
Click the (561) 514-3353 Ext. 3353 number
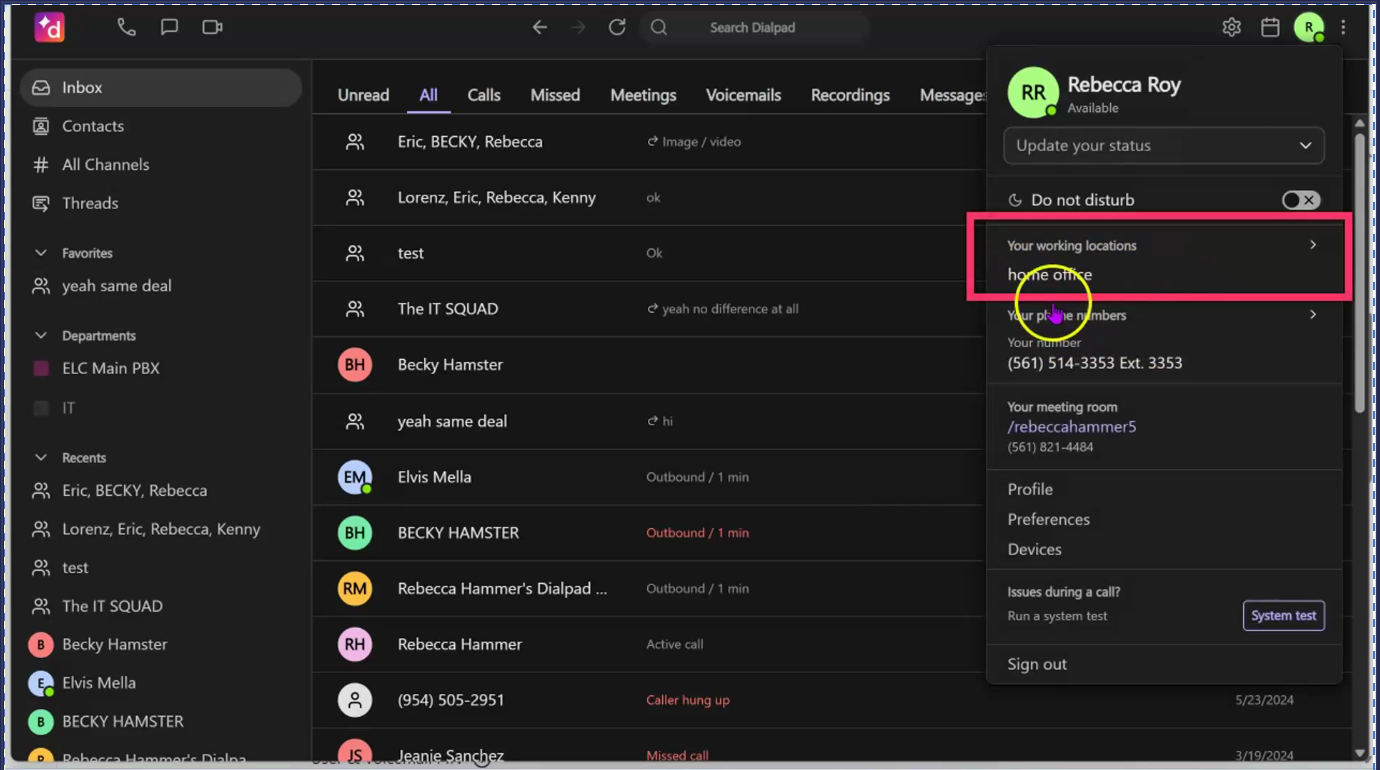pyautogui.click(x=1095, y=363)
